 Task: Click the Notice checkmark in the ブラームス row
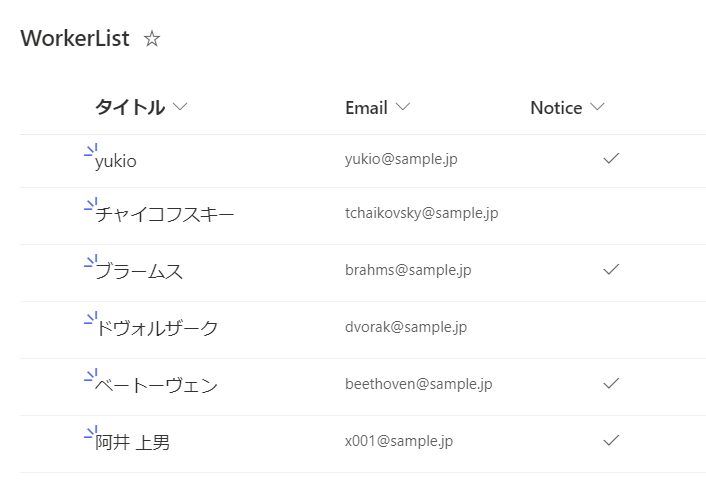611,269
